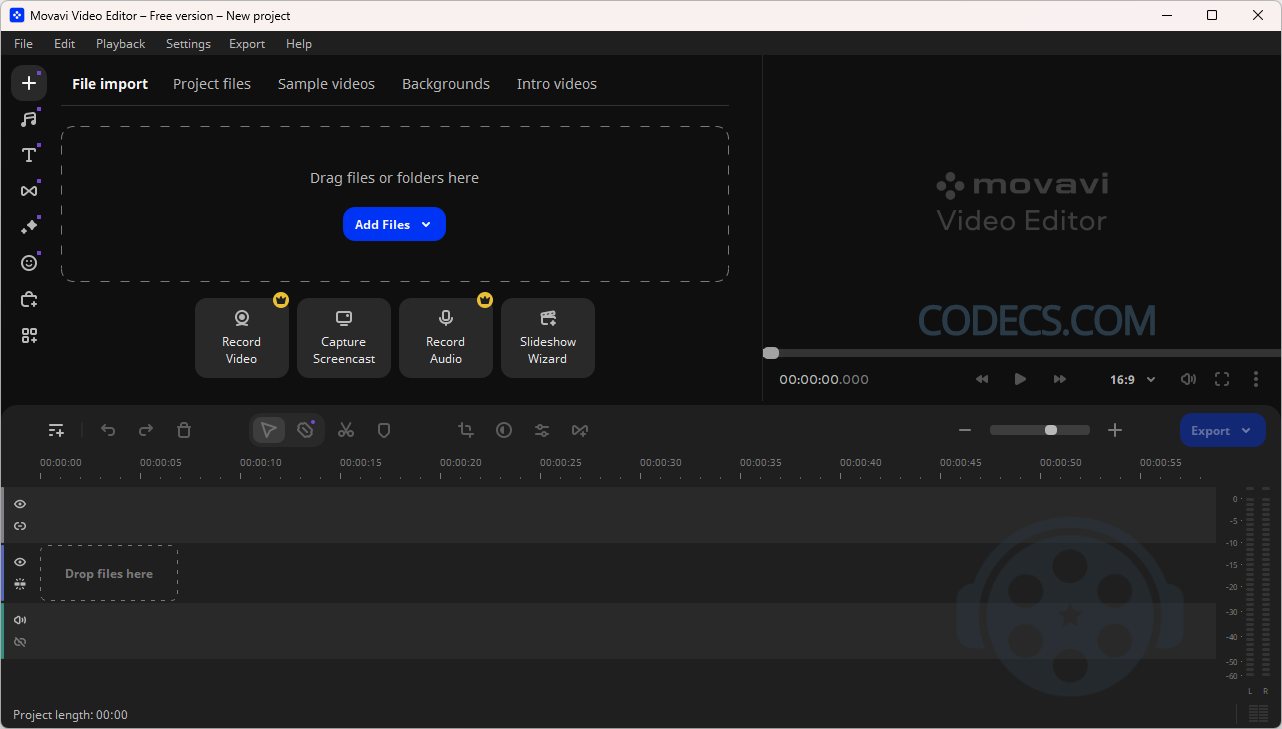This screenshot has width=1282, height=729.
Task: Toggle visibility of the overlay track
Action: [20, 504]
